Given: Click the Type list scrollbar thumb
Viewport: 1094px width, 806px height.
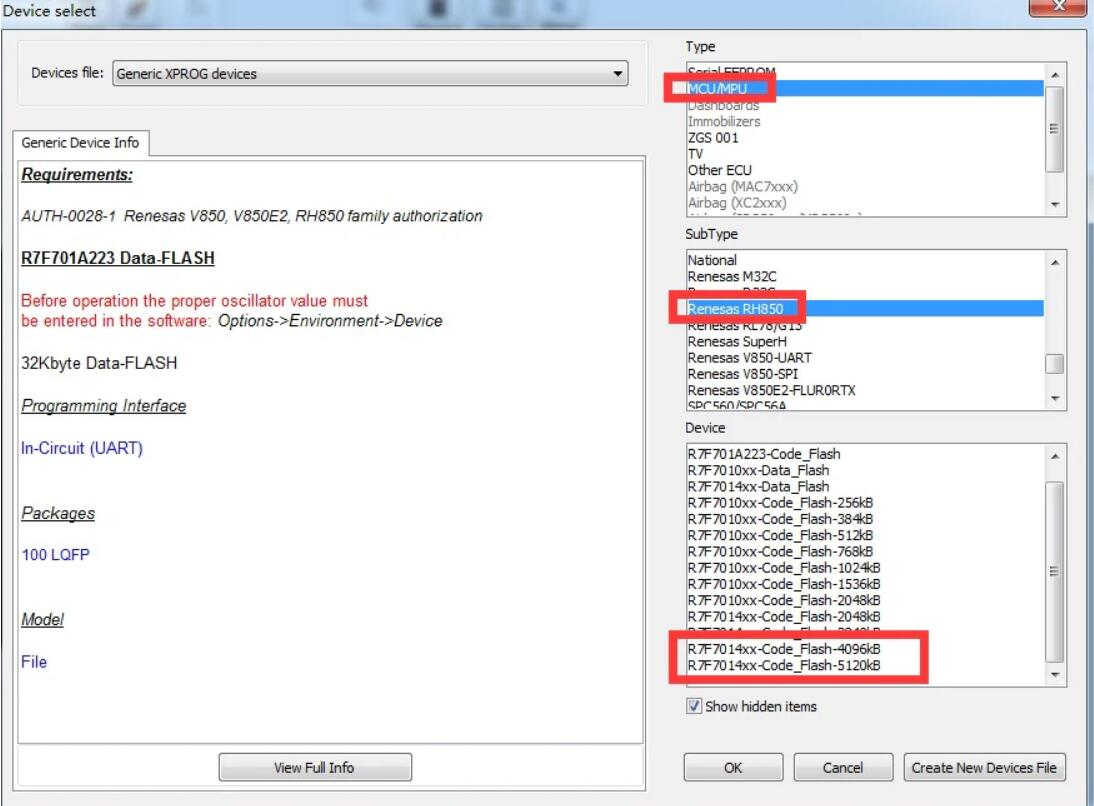Looking at the screenshot, I should click(1055, 128).
